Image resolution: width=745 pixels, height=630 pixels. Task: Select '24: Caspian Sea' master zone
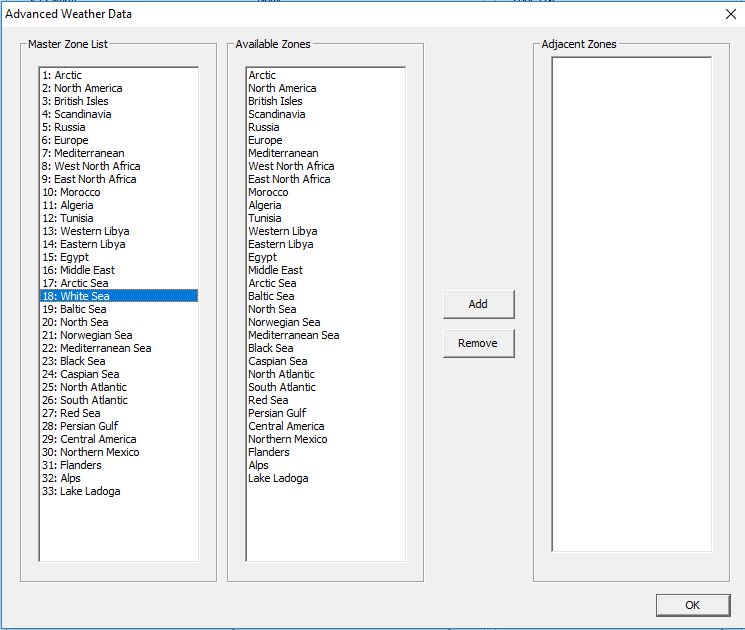[119, 374]
